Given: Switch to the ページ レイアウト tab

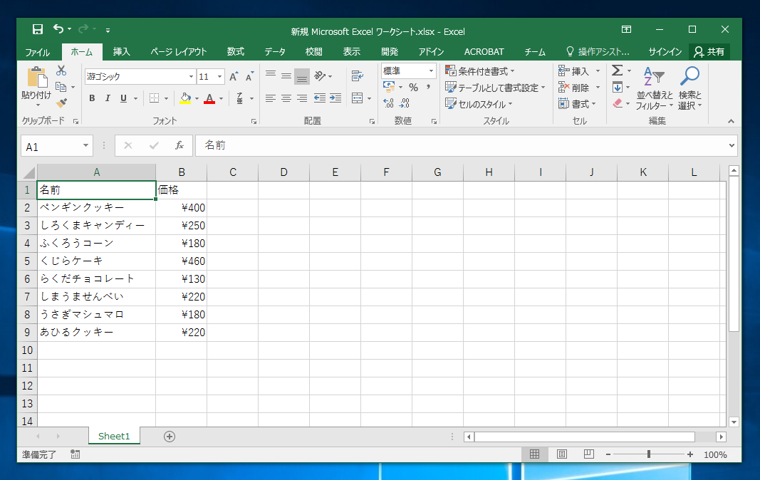Looking at the screenshot, I should coord(178,52).
